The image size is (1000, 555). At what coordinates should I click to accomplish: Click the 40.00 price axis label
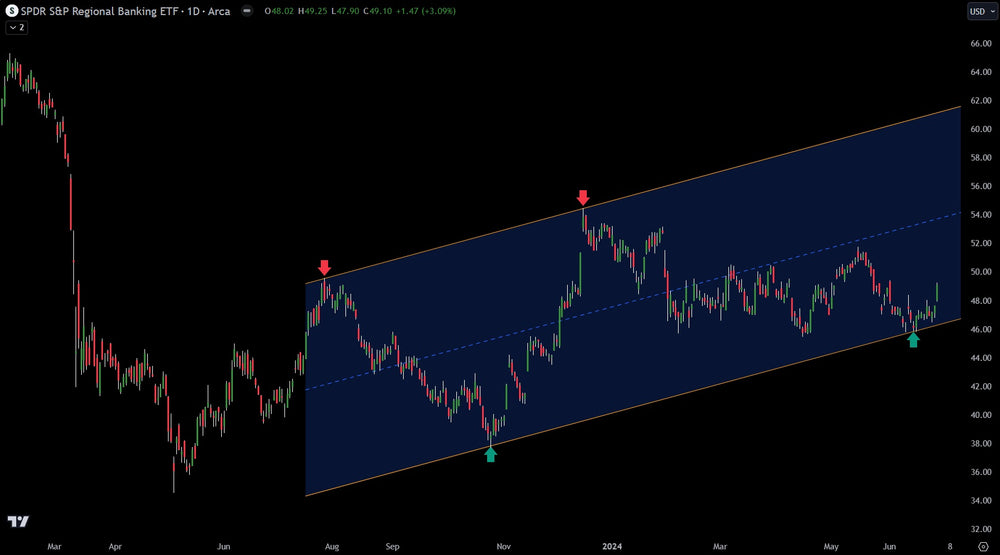[981, 415]
